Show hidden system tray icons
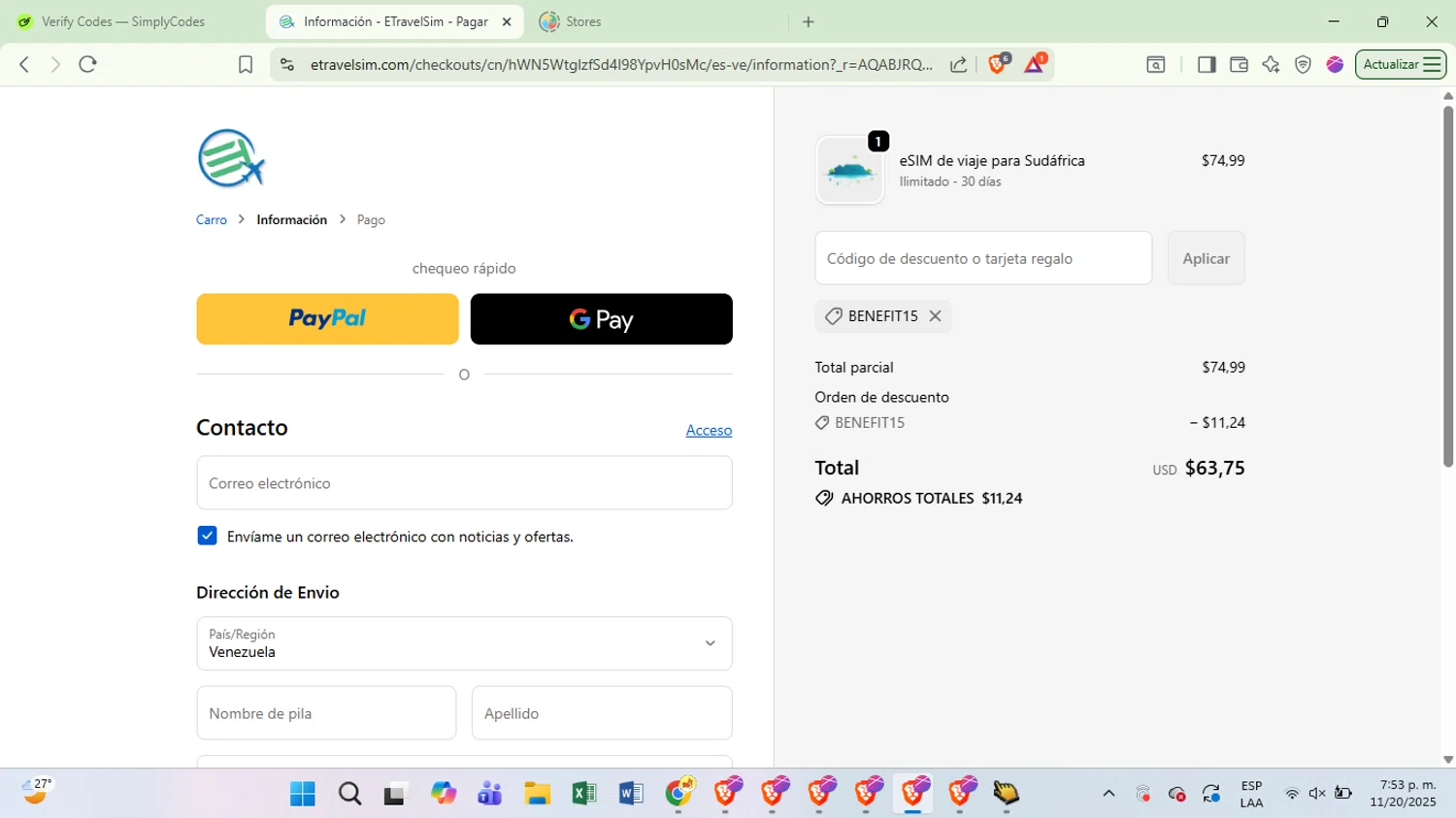The height and width of the screenshot is (818, 1456). pos(1109,794)
